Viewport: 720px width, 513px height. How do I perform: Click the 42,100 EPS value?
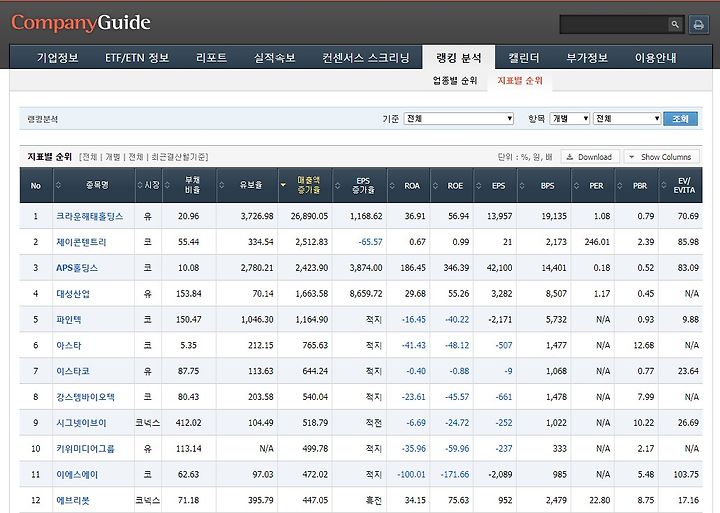(x=499, y=268)
